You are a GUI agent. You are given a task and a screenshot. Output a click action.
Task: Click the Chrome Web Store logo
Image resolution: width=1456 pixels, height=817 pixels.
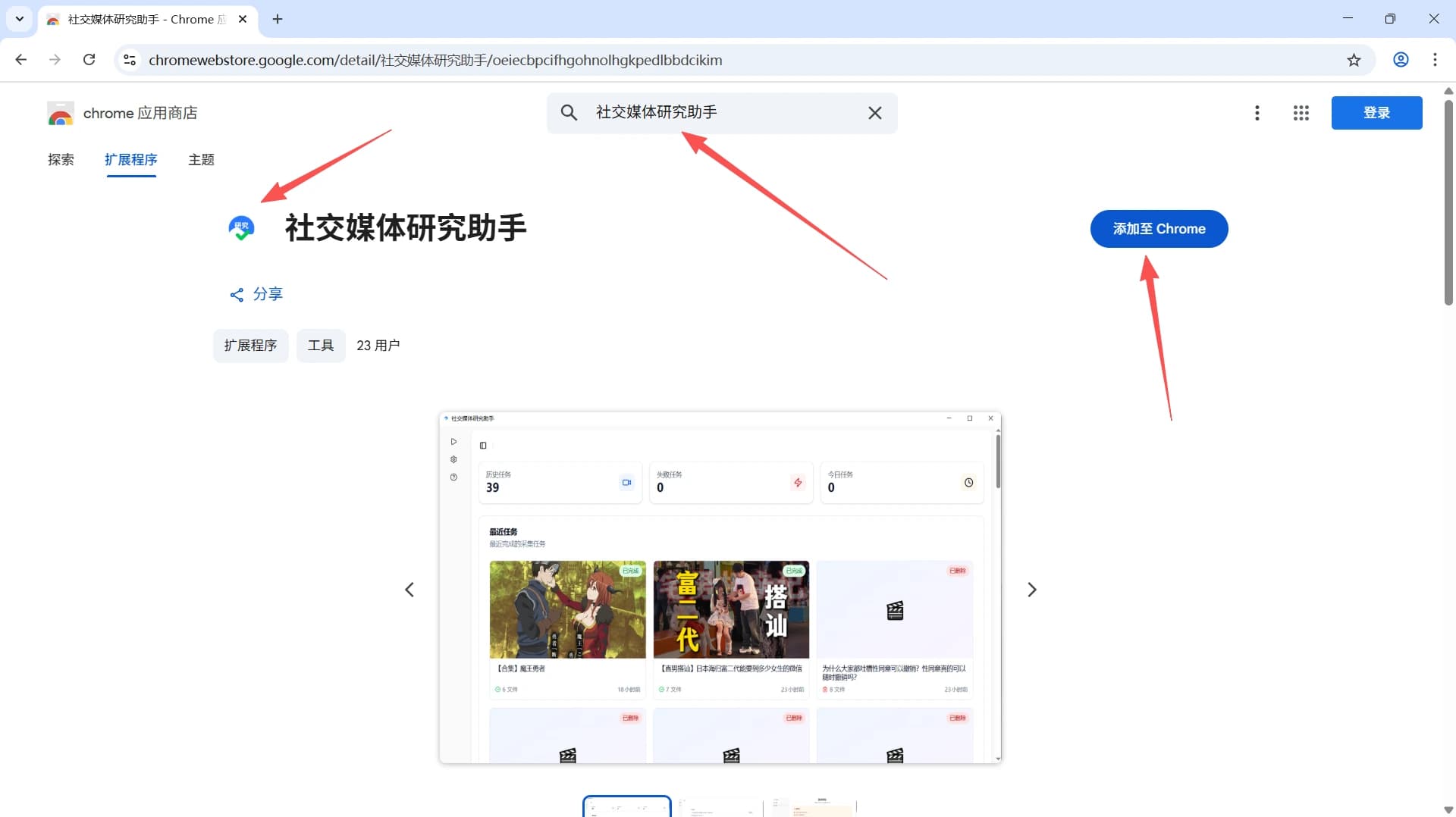click(61, 113)
